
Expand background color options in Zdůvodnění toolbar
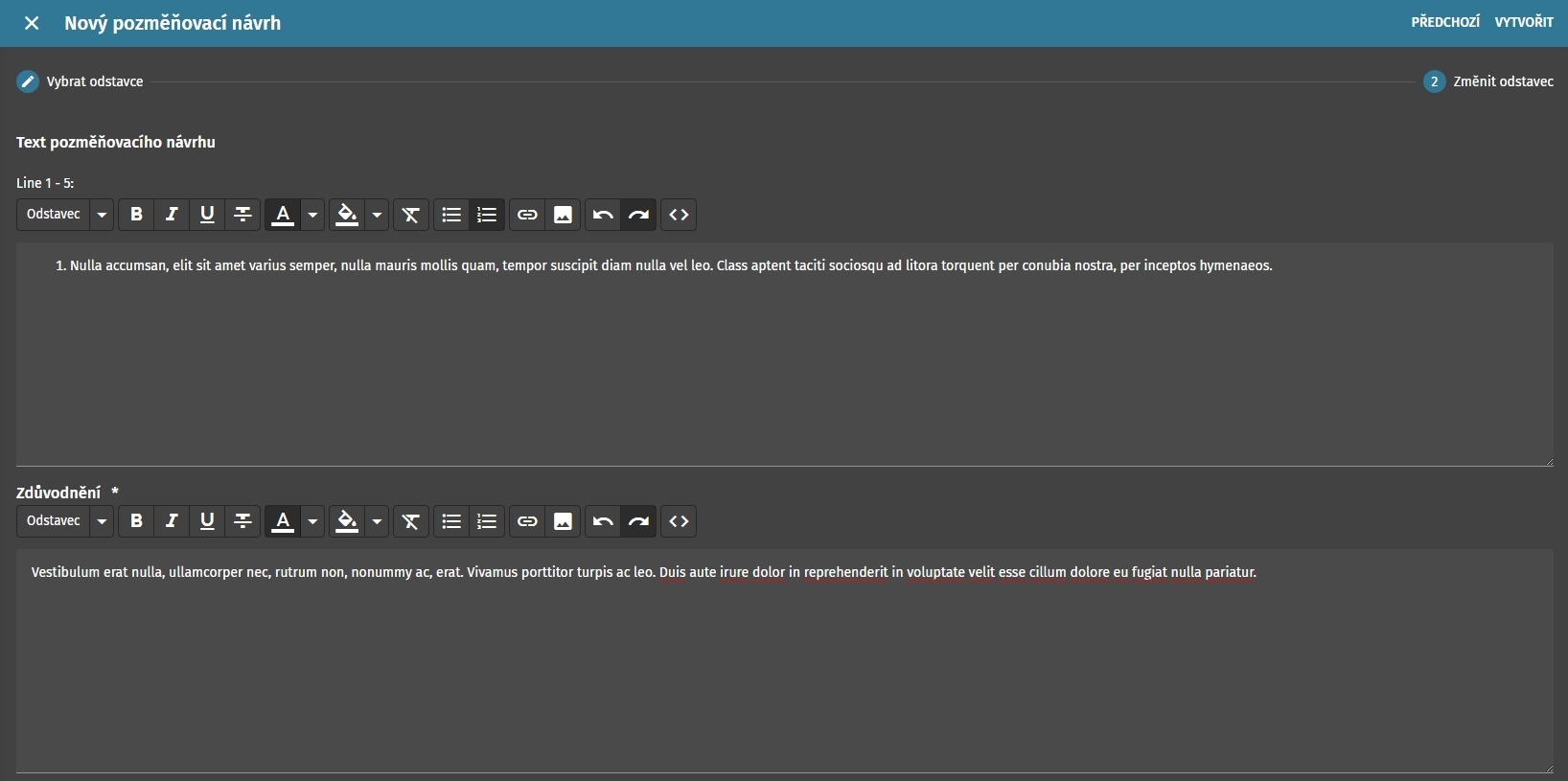point(377,521)
